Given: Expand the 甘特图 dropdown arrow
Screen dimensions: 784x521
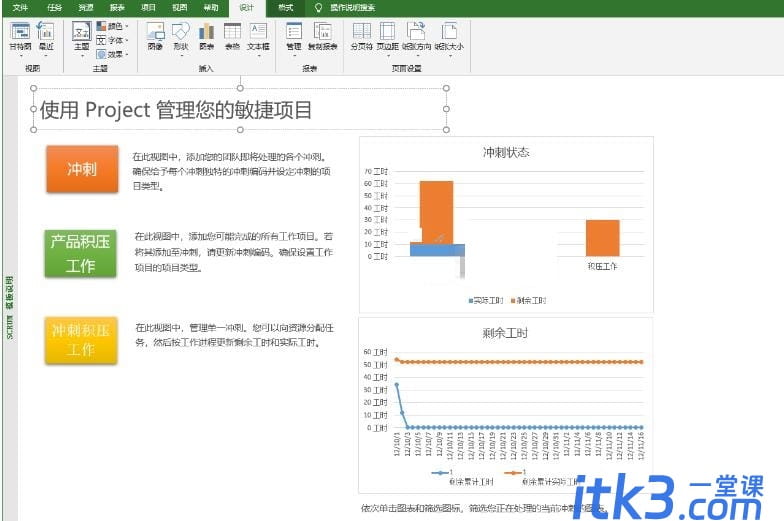Looking at the screenshot, I should coord(21,56).
